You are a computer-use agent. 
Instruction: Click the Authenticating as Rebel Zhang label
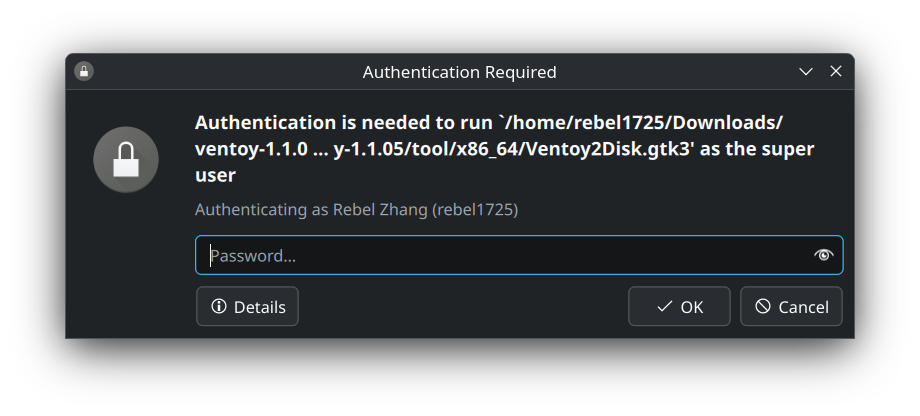point(356,209)
